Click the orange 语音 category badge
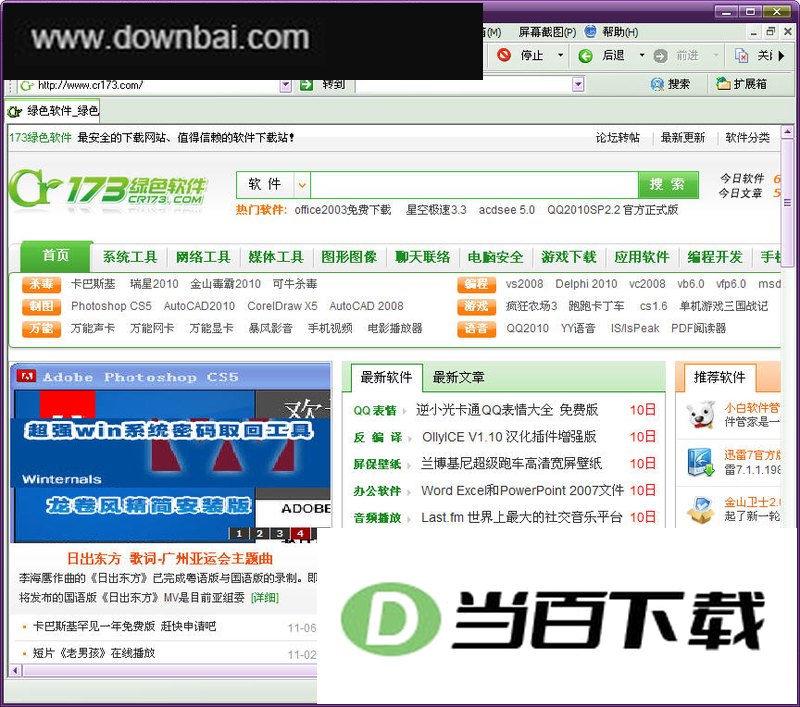The height and width of the screenshot is (707, 800). coord(477,329)
